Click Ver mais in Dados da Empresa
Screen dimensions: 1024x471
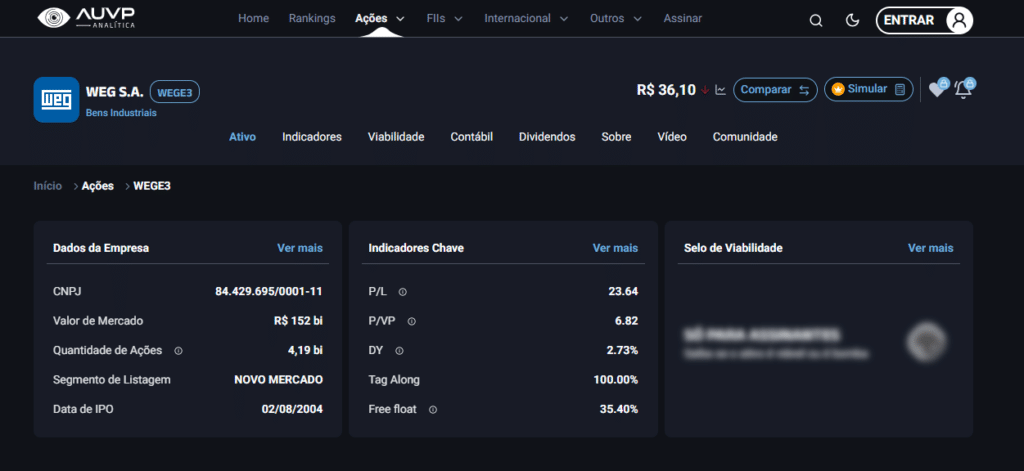pos(300,248)
